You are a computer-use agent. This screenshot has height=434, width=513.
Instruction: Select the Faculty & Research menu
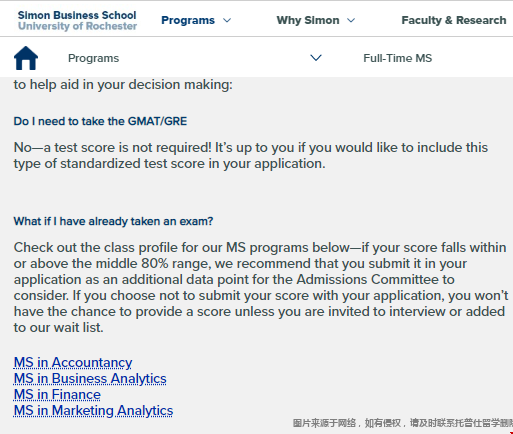click(x=454, y=20)
